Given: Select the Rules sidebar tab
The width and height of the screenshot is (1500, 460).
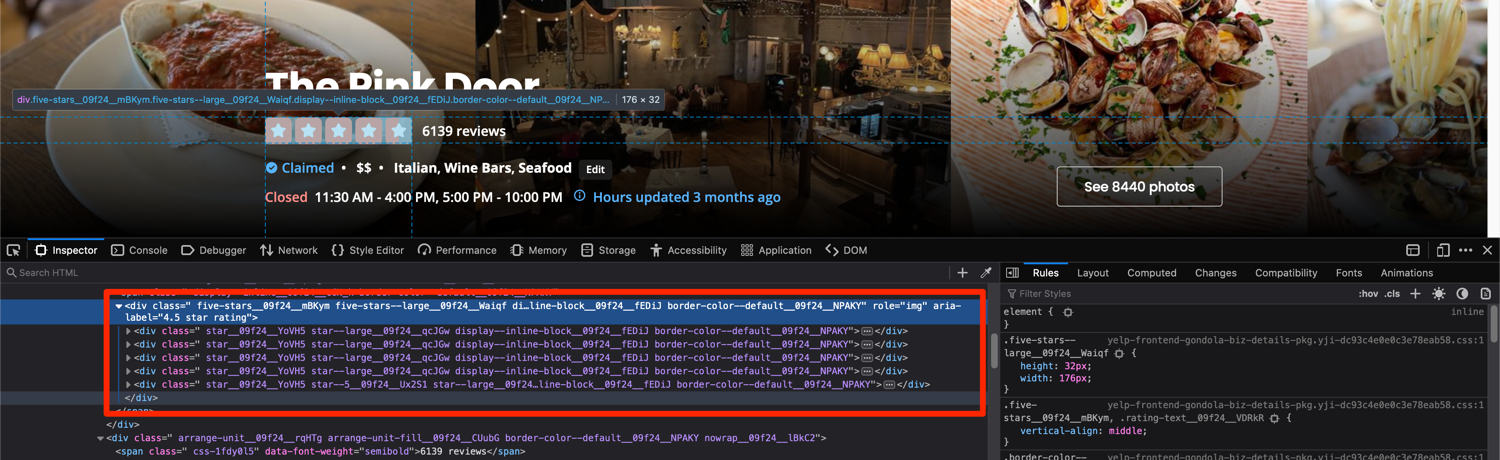Looking at the screenshot, I should [x=1045, y=273].
